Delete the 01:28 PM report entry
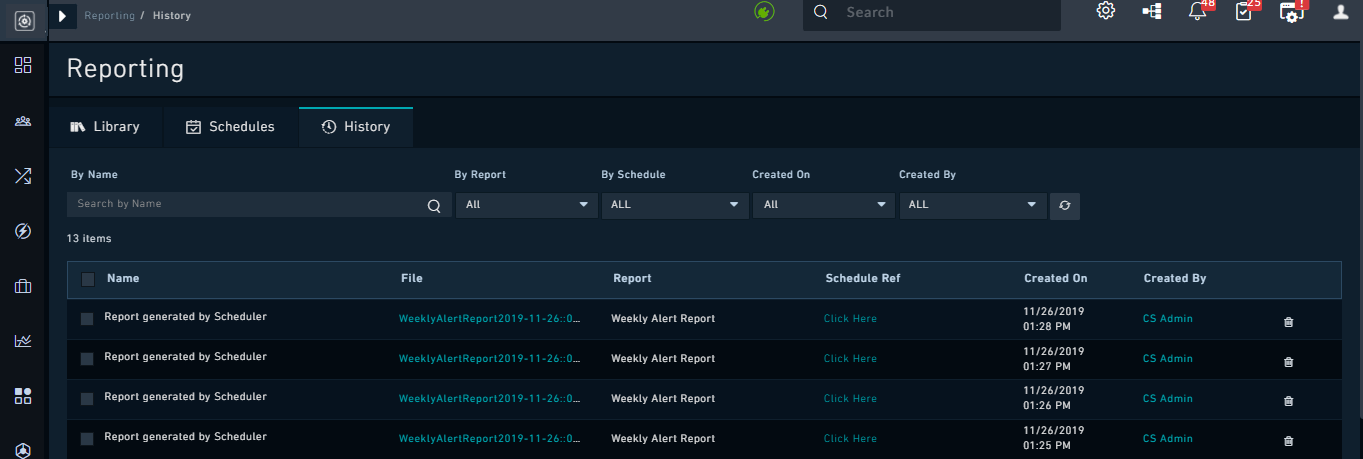The width and height of the screenshot is (1363, 459). pyautogui.click(x=1288, y=322)
